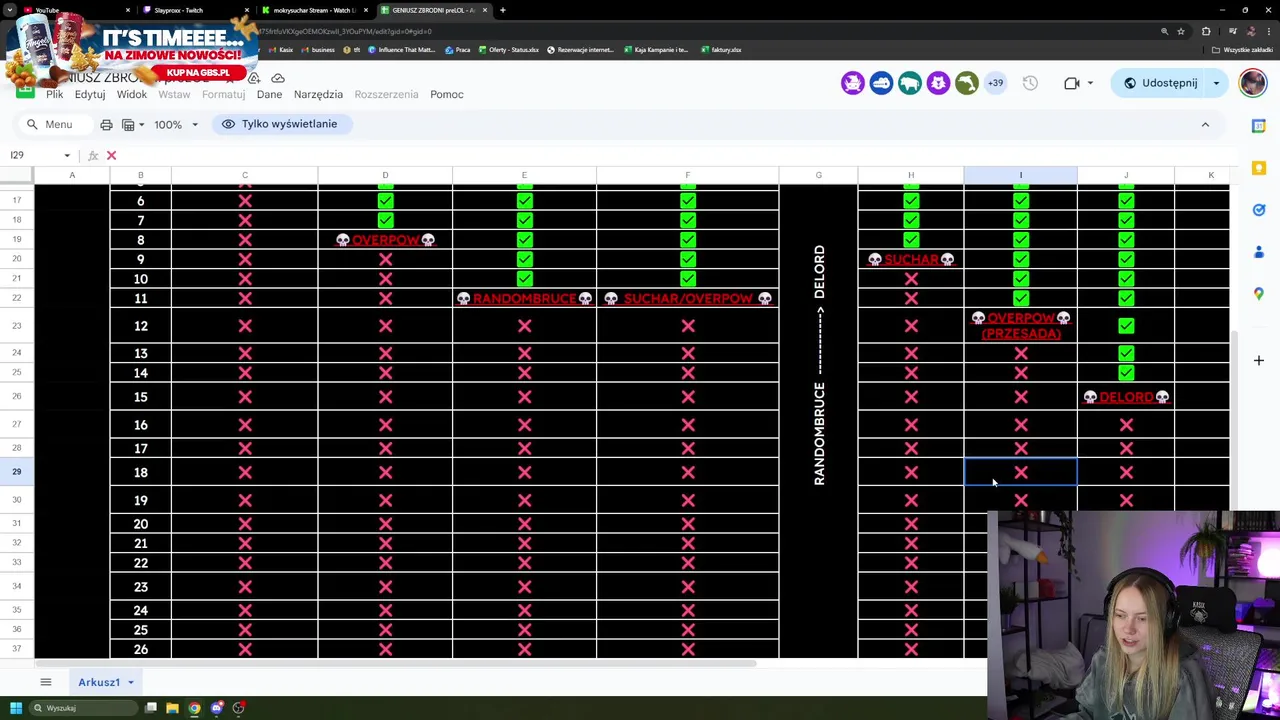The height and width of the screenshot is (720, 1280).
Task: Open the Dane menu
Action: coord(269,94)
